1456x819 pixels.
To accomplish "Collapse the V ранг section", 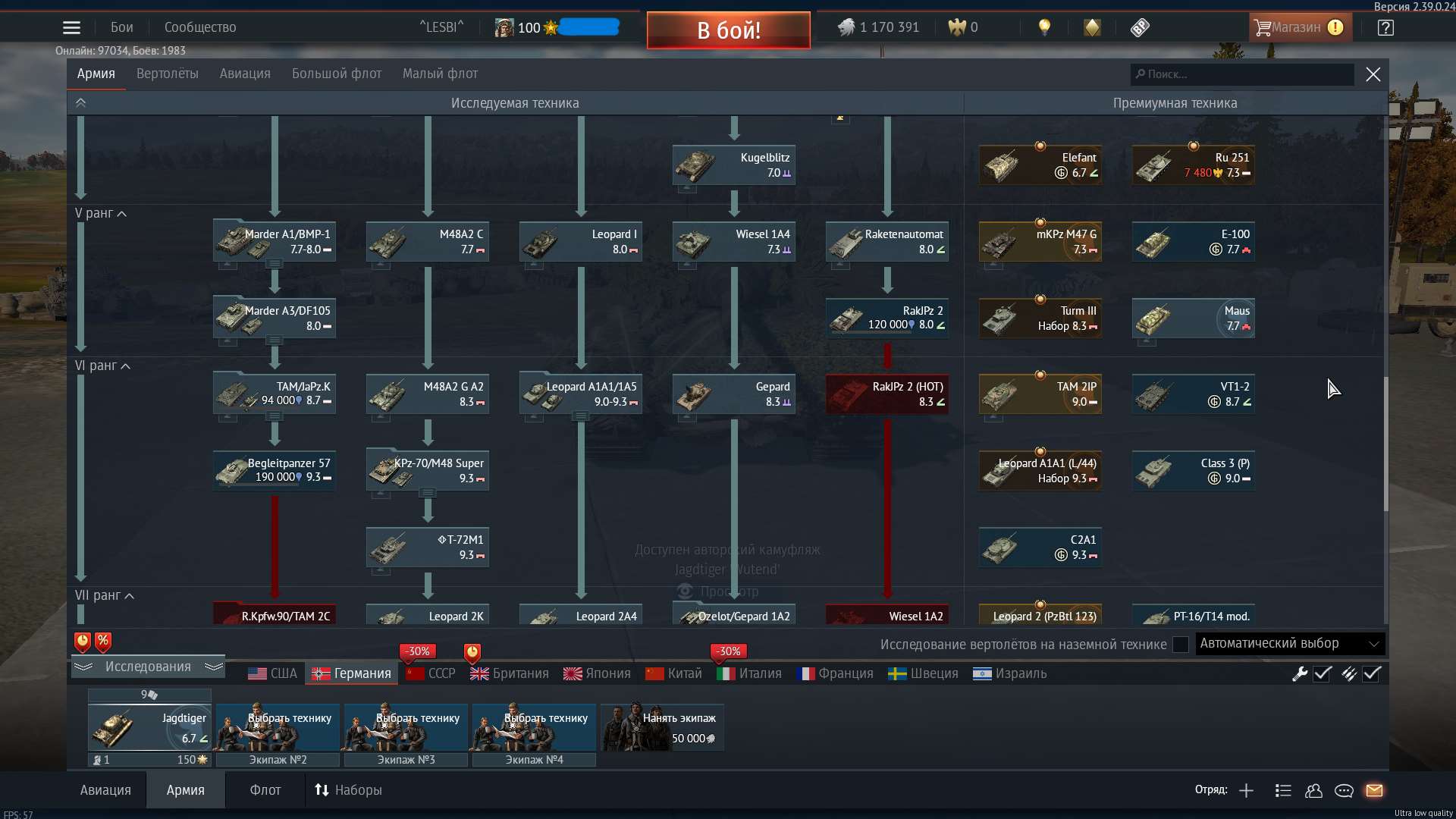I will point(101,214).
